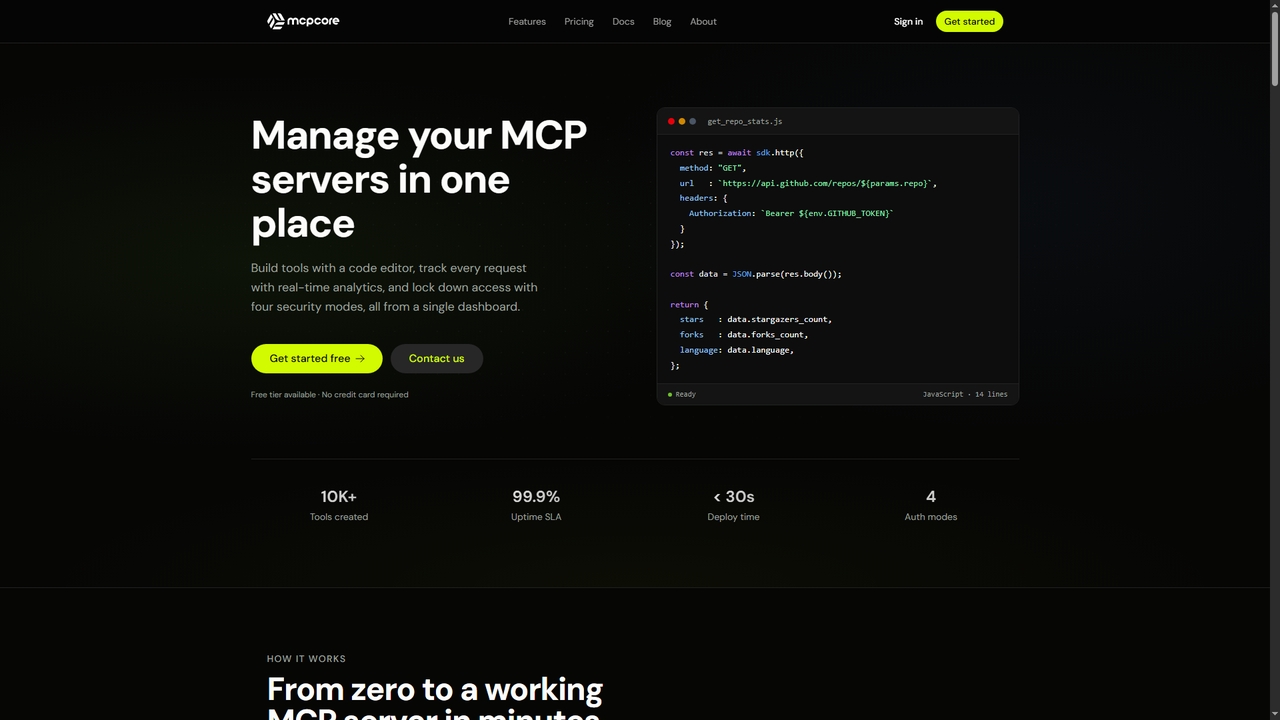Click the 'method: "GET"' code line
Screen dimensions: 1280x720
713,168
